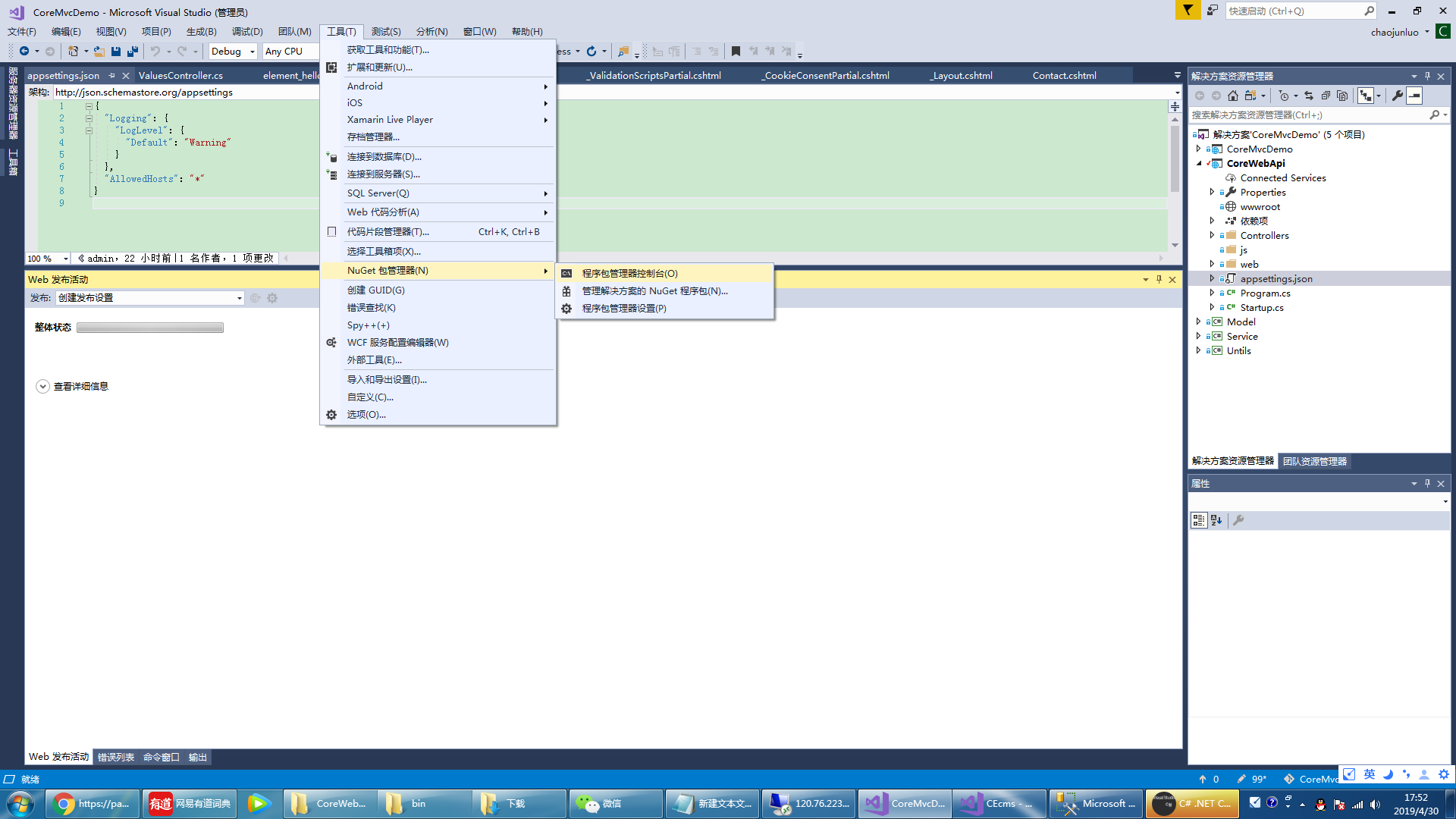
Task: Click Collapse All icon in Solution Explorer
Action: pyautogui.click(x=1326, y=96)
